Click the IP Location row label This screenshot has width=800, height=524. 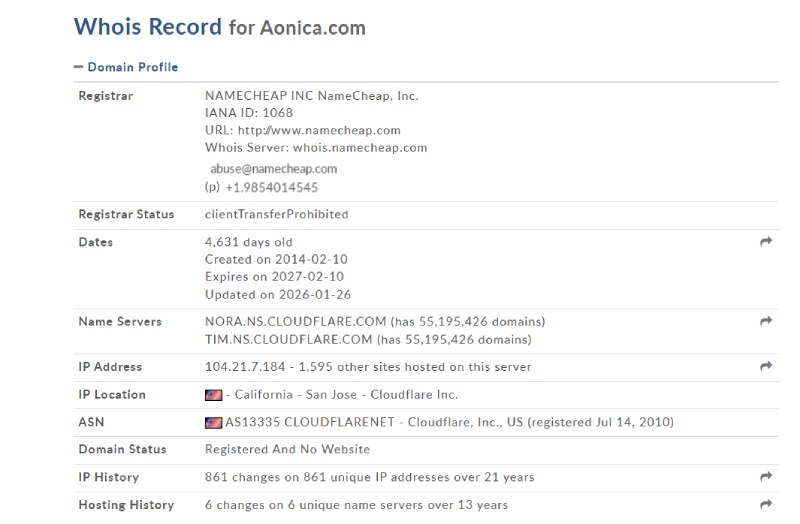point(112,394)
